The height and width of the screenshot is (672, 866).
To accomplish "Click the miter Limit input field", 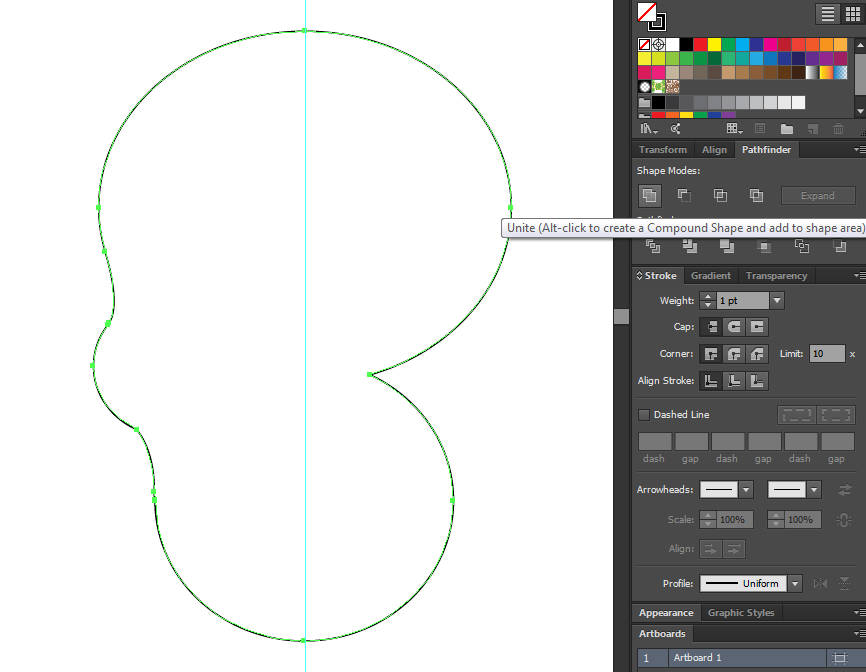I will pos(827,354).
